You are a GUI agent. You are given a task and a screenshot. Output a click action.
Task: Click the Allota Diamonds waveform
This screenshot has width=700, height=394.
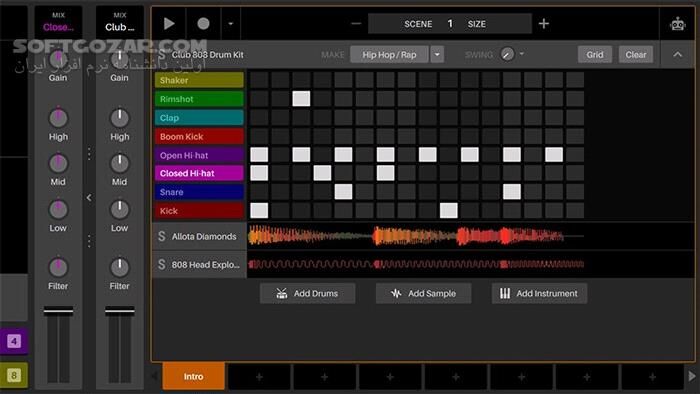tap(415, 236)
